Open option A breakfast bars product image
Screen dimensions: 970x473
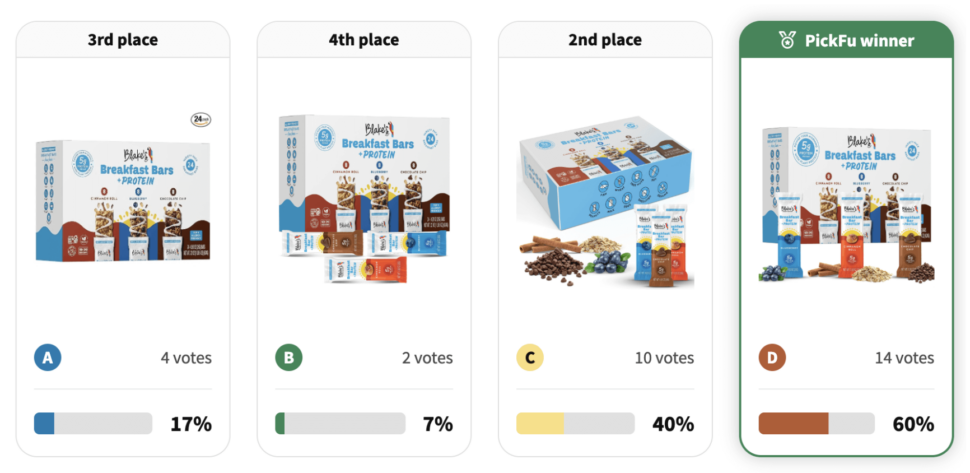tap(123, 202)
